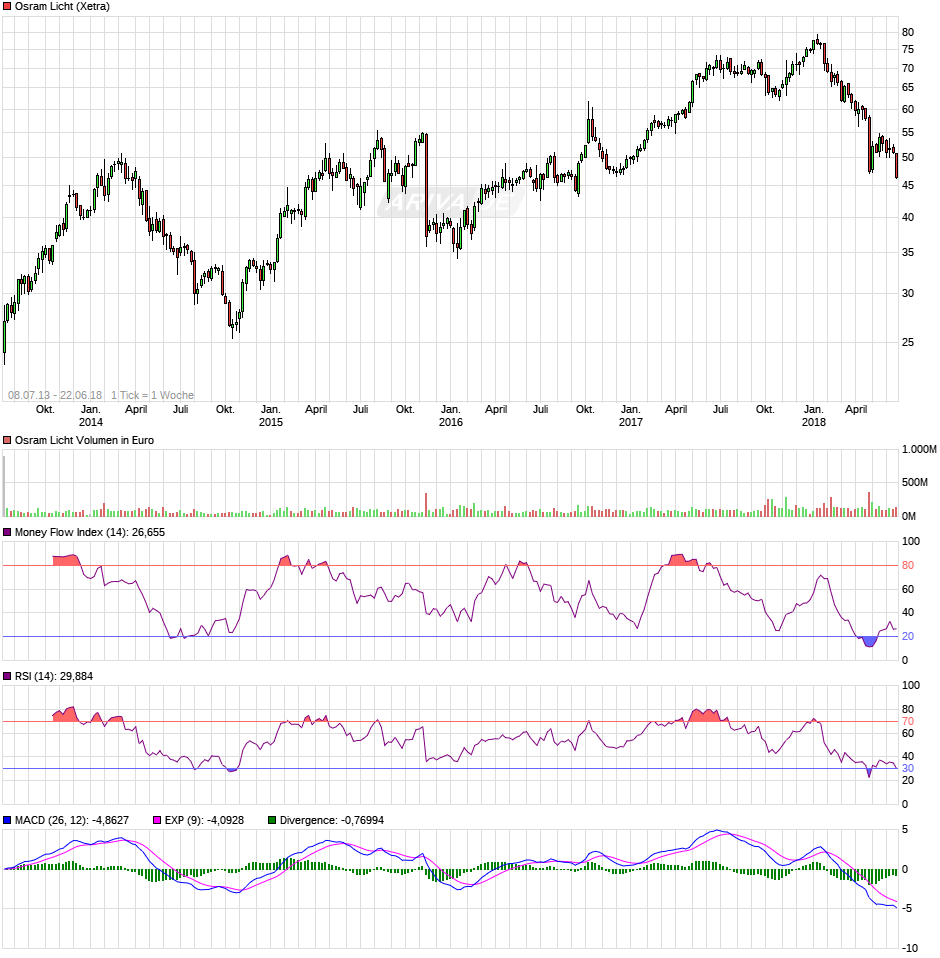
Task: Click the blue 30 level label in RSI panel
Action: pos(908,769)
